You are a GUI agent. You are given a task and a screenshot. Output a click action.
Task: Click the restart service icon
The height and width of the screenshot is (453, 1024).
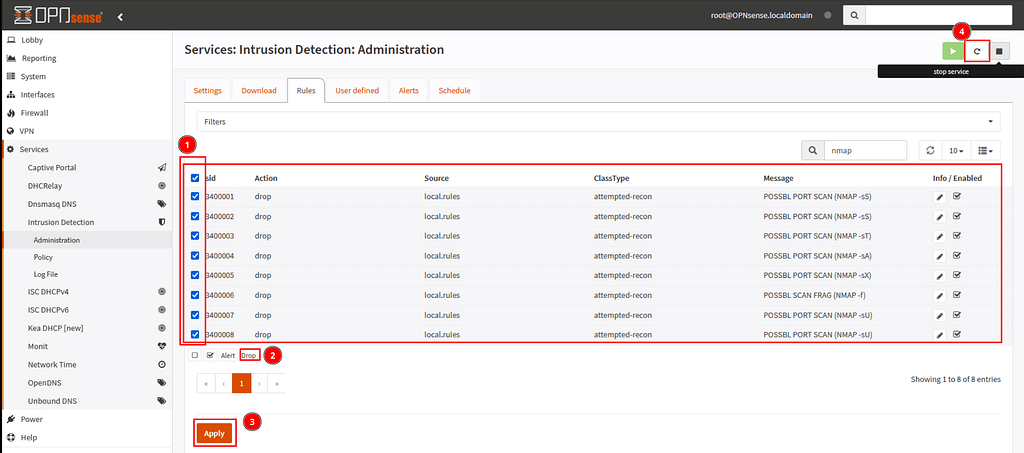(976, 51)
